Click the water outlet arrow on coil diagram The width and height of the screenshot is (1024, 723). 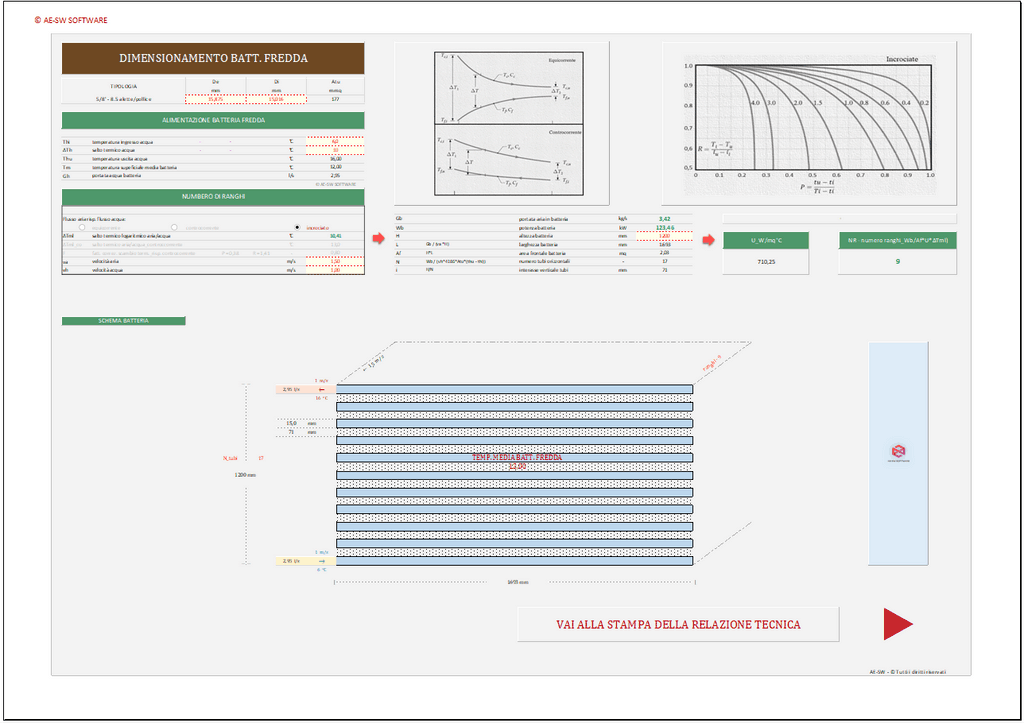pos(322,561)
